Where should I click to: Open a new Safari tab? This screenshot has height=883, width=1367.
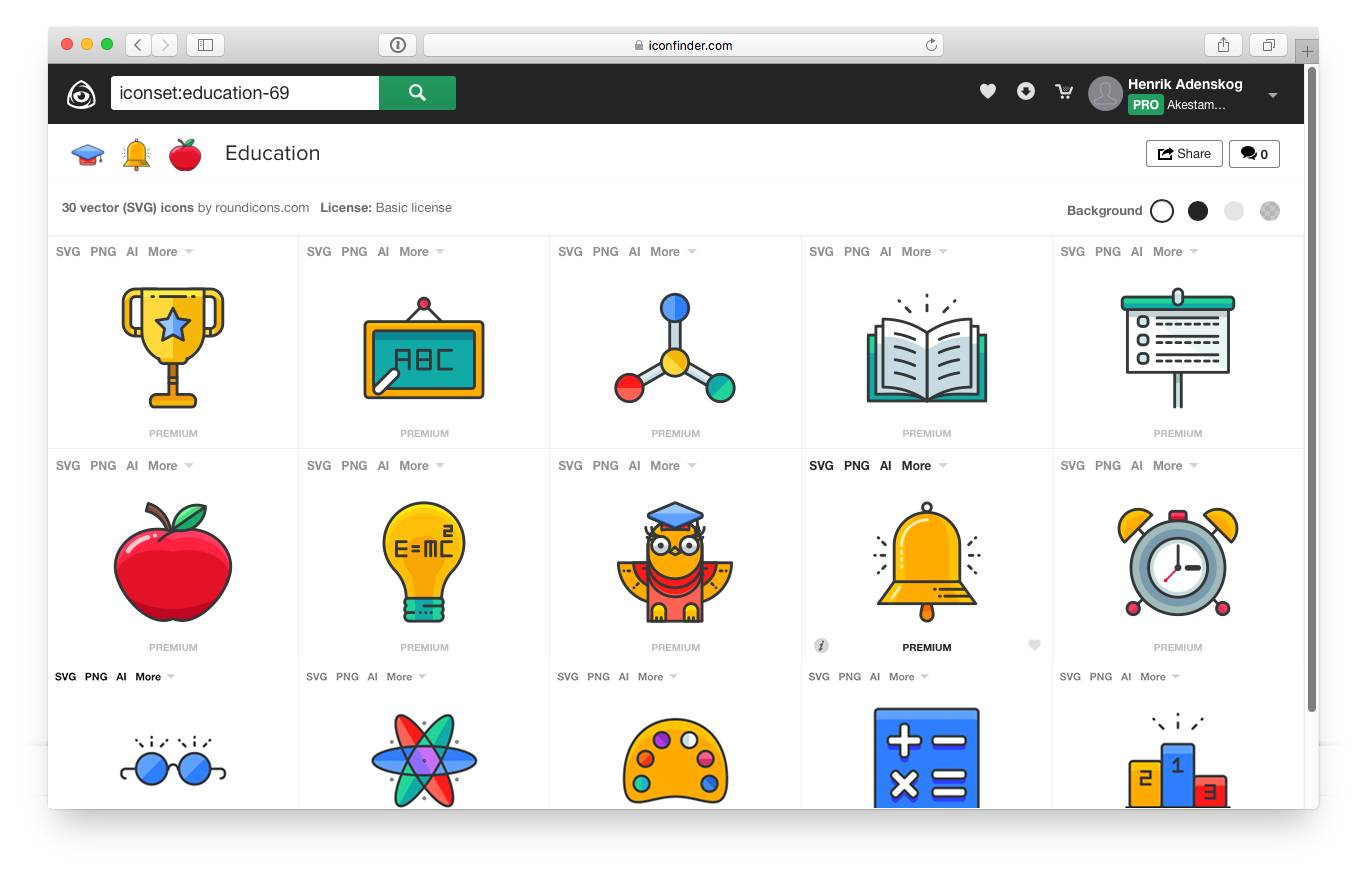tap(1307, 50)
